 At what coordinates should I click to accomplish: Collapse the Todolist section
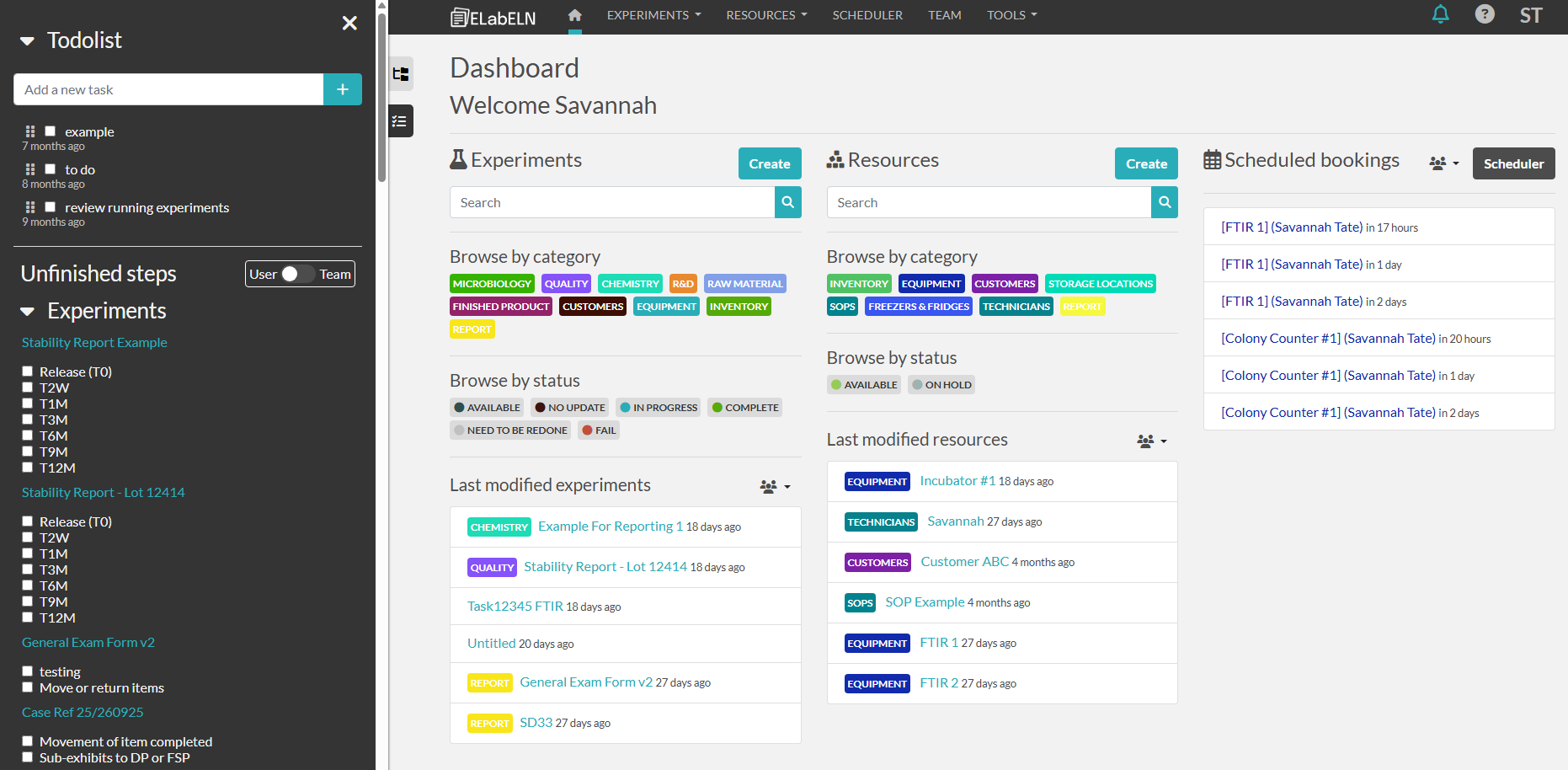pyautogui.click(x=28, y=40)
